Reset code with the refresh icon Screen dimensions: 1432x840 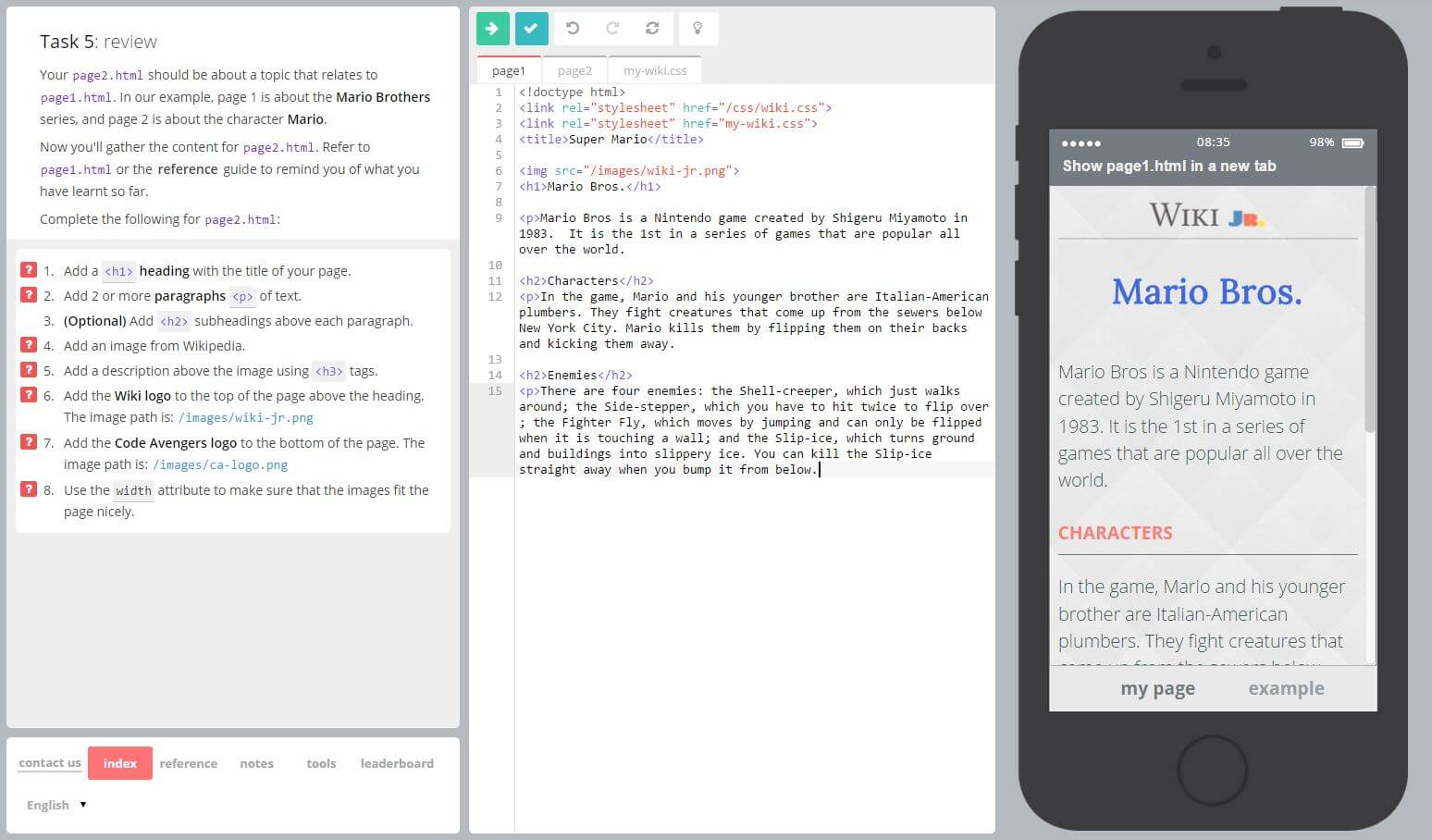[652, 29]
